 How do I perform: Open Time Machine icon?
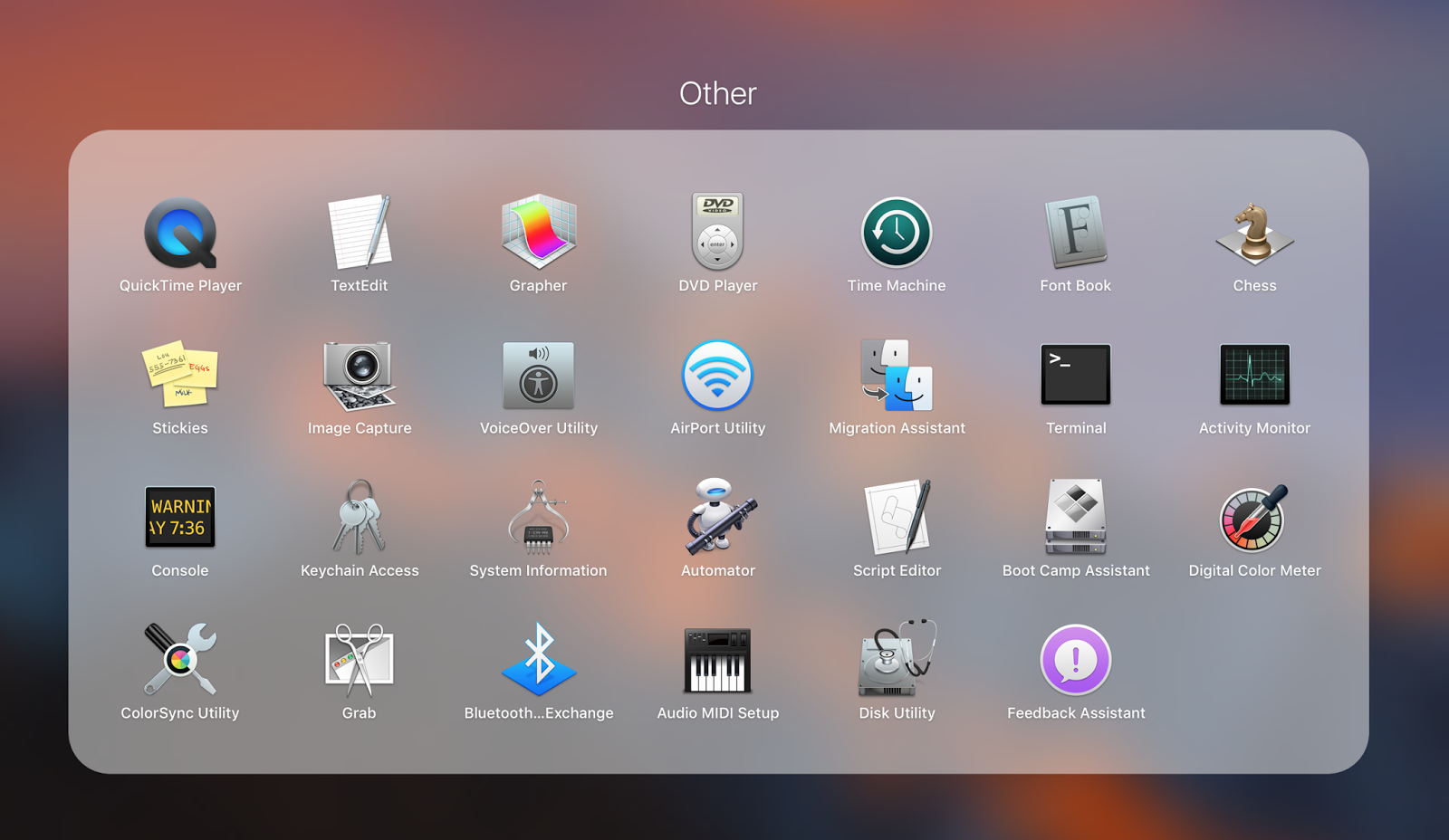[x=897, y=233]
